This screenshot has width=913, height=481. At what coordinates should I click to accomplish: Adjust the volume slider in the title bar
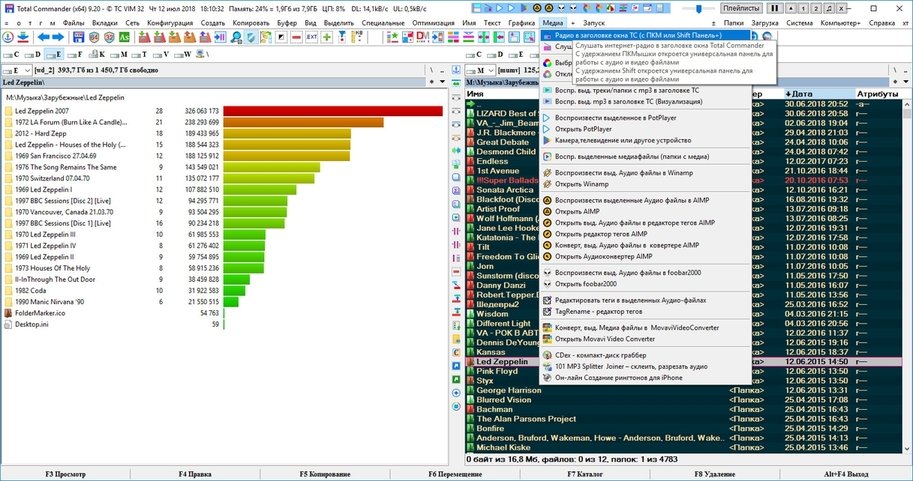tap(699, 8)
